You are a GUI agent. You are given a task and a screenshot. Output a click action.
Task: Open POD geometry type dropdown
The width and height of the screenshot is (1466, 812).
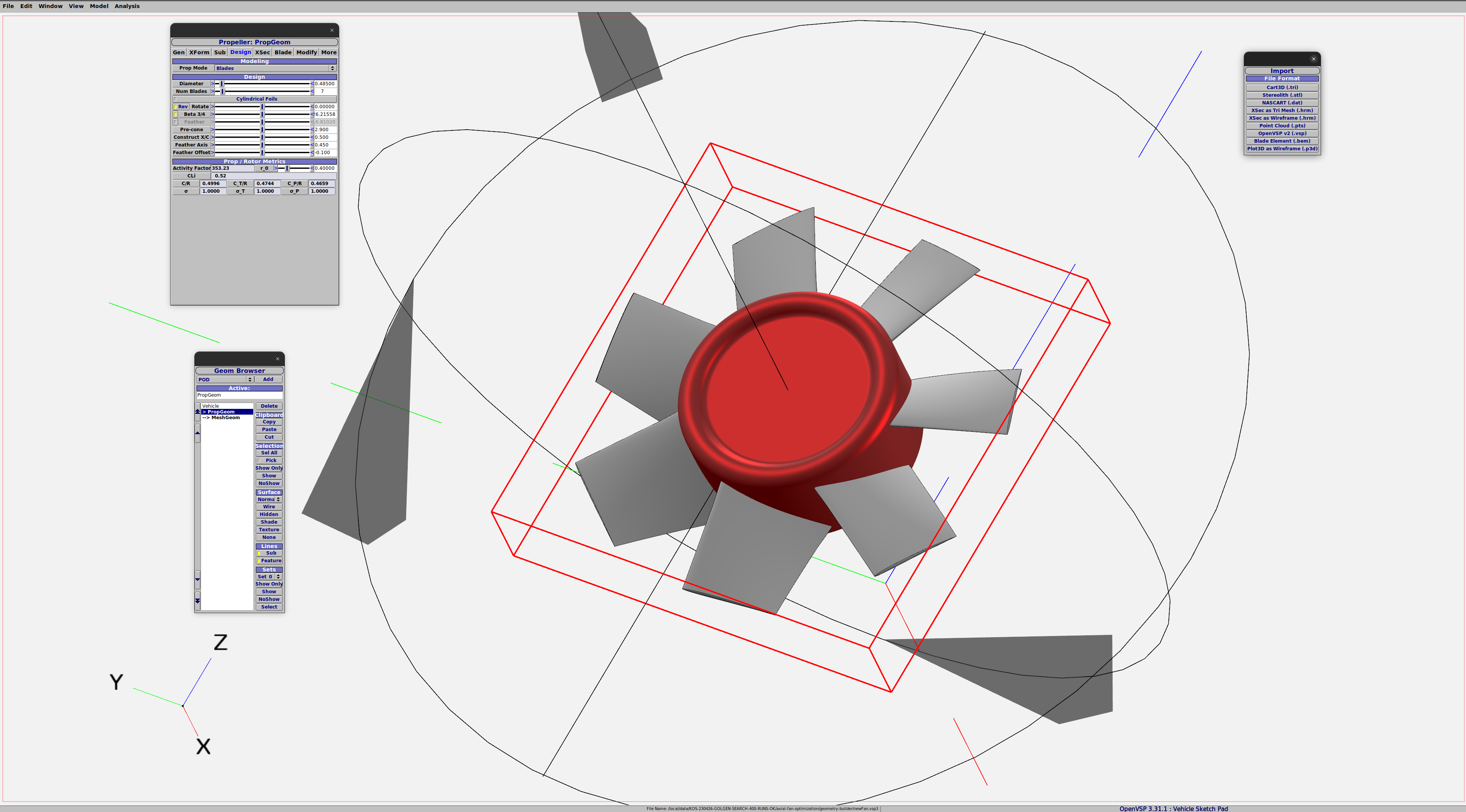point(225,379)
